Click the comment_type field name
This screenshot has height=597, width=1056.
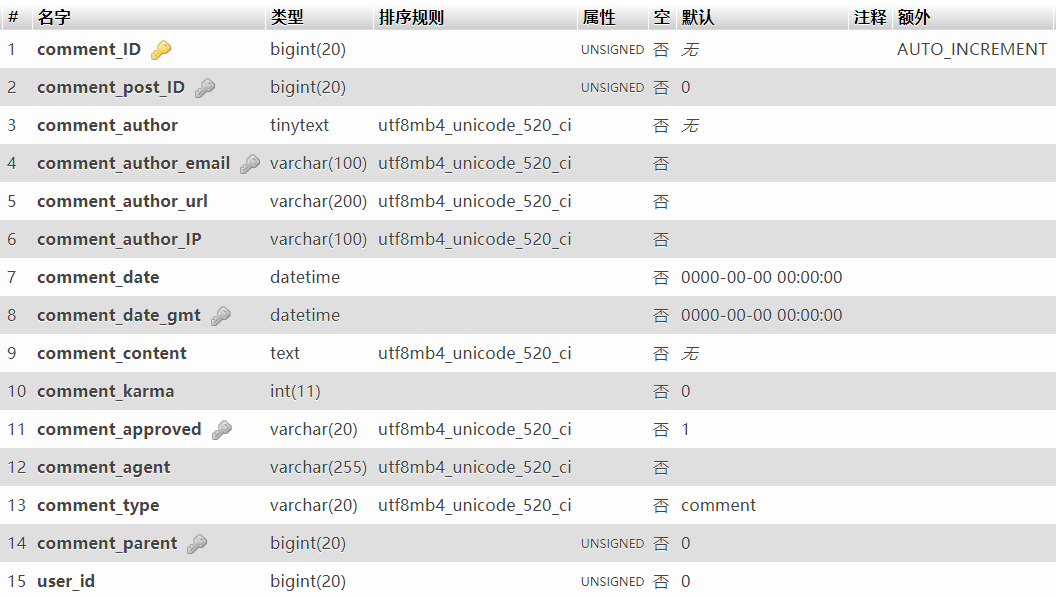98,505
